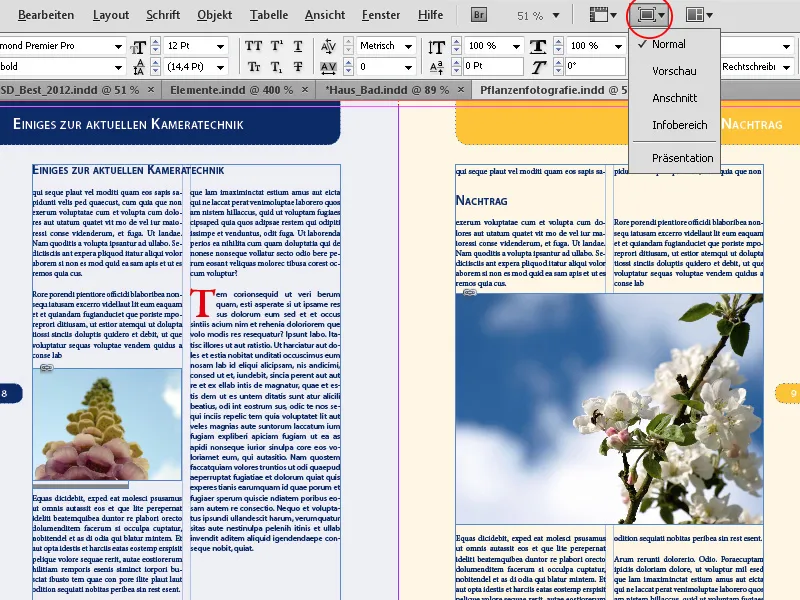Apply strikethrough formatting

click(297, 66)
